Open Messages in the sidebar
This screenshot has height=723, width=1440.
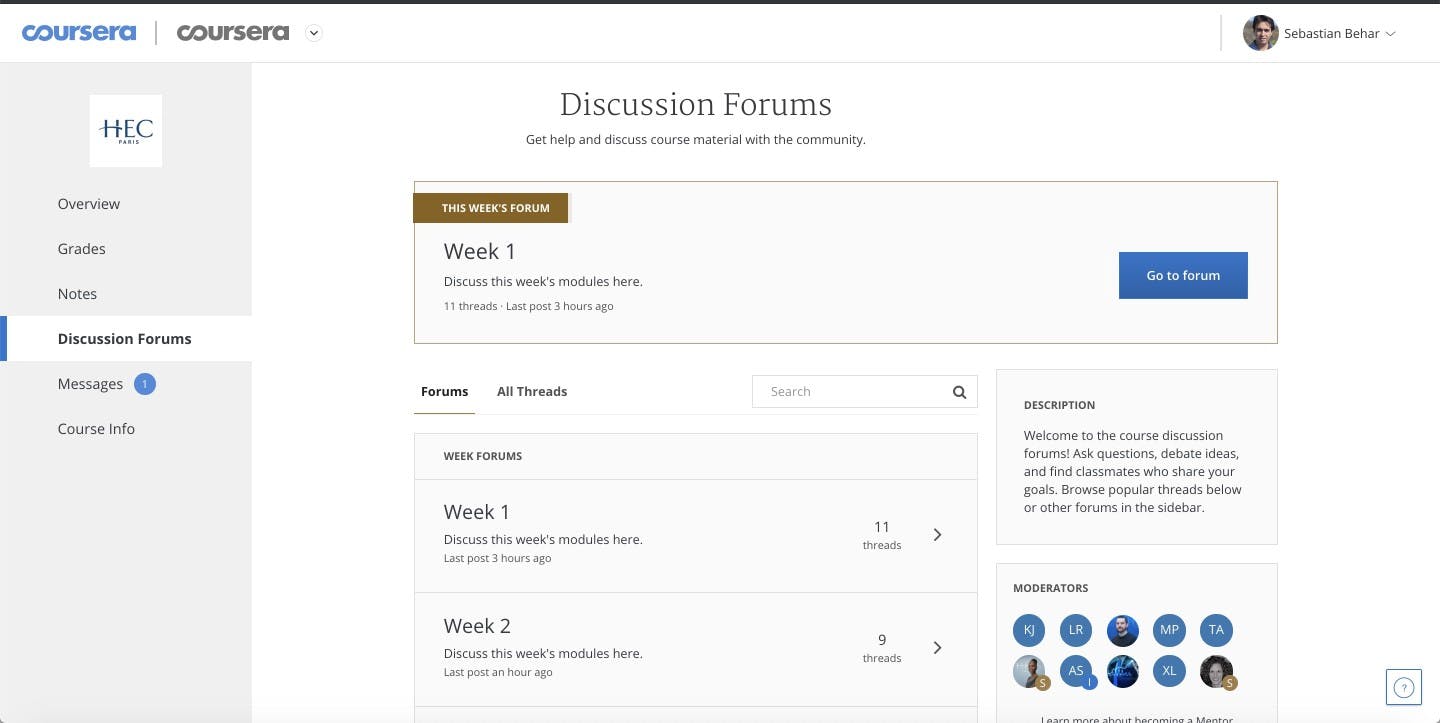coord(90,384)
